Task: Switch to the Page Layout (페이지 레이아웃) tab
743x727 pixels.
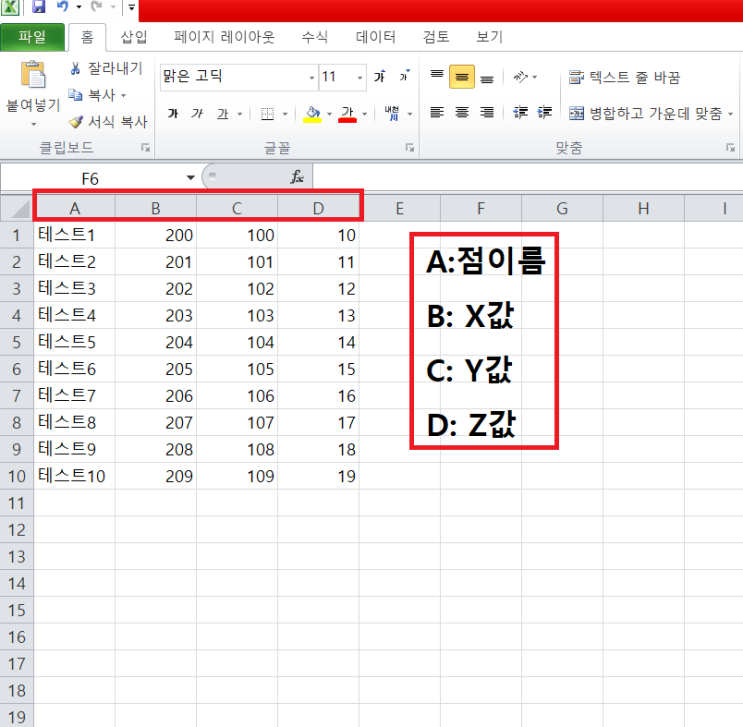Action: click(224, 37)
